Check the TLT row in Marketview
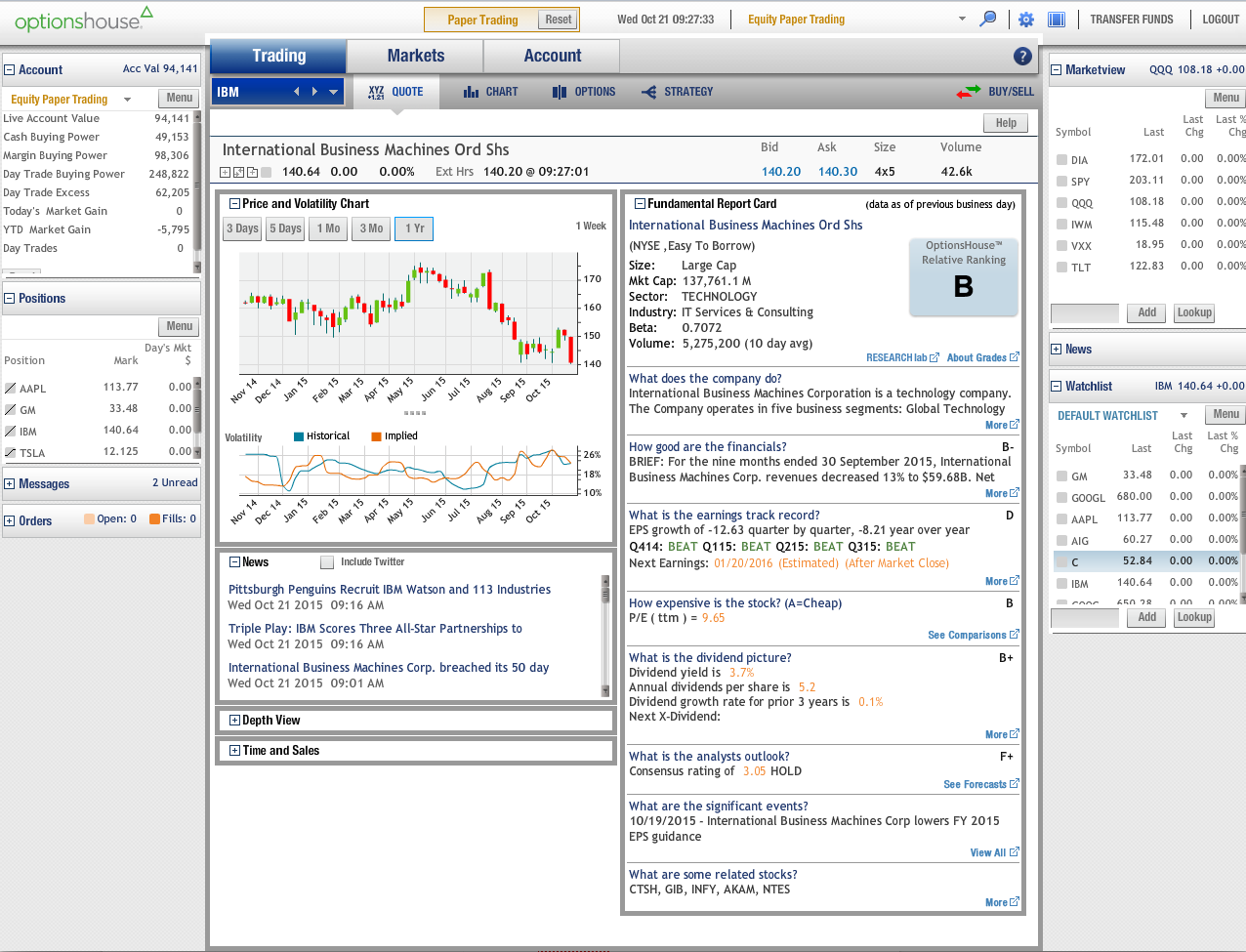1246x952 pixels. [x=1061, y=267]
